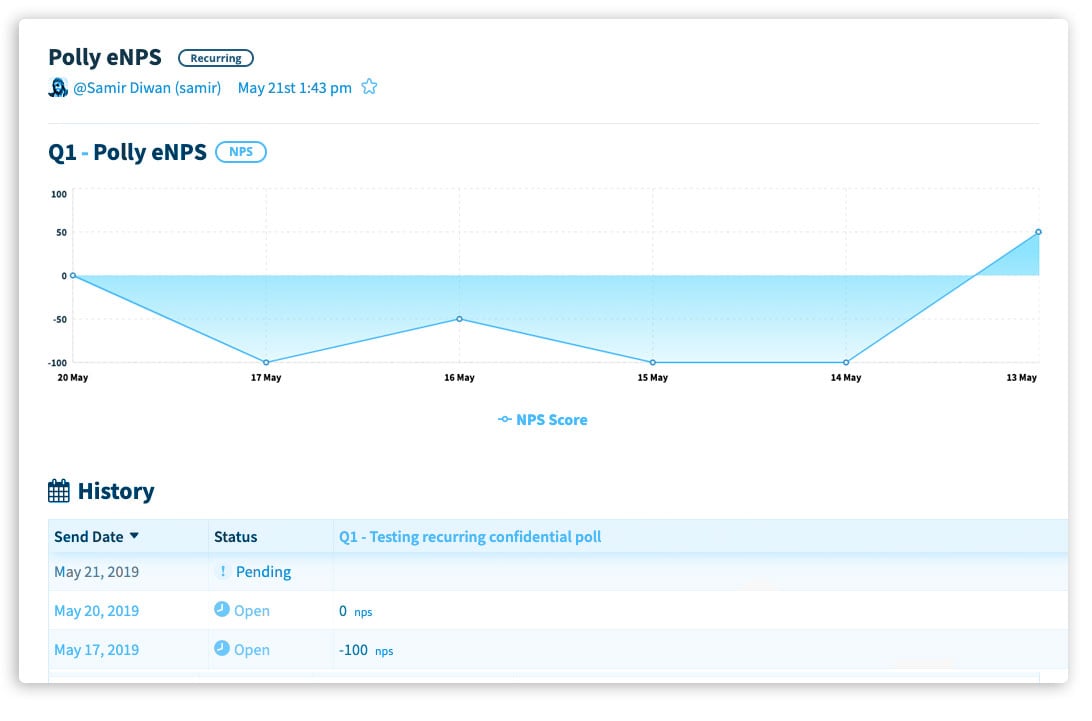Open Q1 - Testing recurring confidential poll header
This screenshot has height=721, width=1092.
point(470,537)
